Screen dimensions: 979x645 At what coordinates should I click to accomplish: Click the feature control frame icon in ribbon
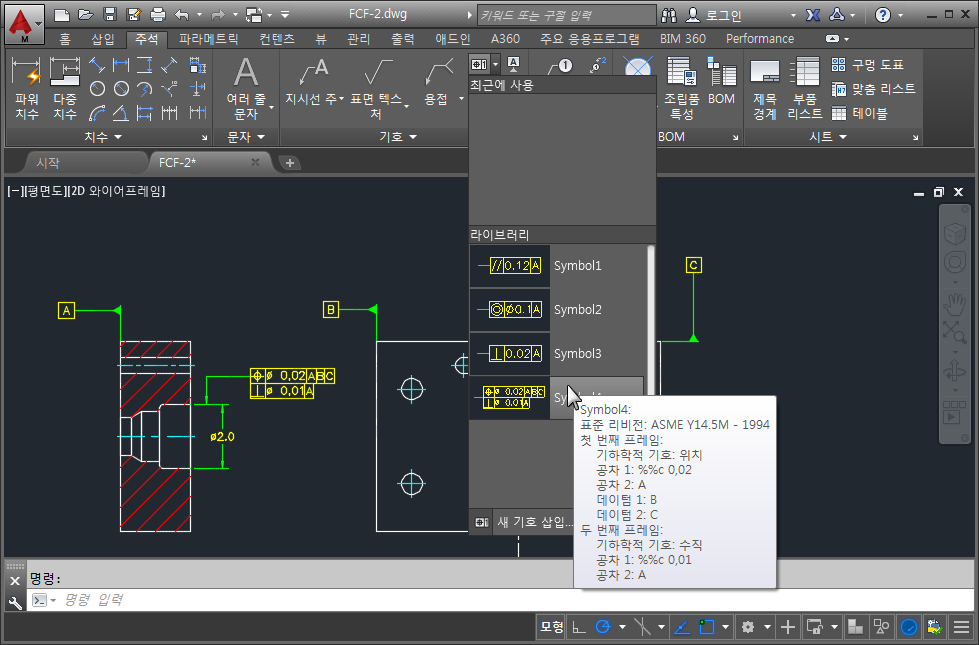pos(479,64)
